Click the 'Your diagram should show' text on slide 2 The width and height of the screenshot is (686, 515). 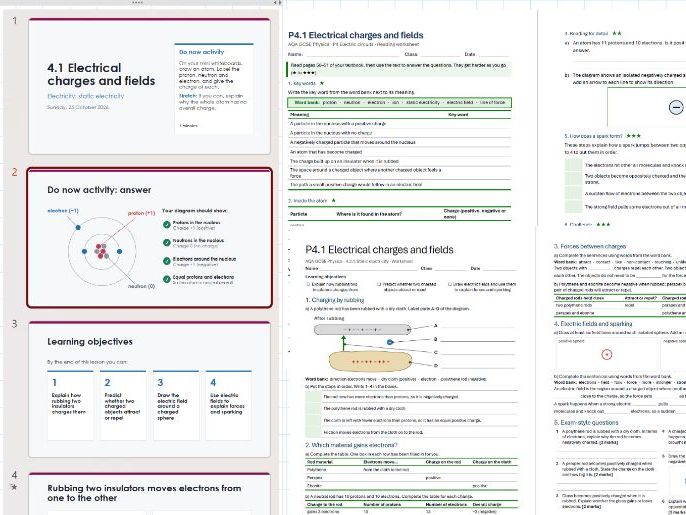[x=195, y=210]
